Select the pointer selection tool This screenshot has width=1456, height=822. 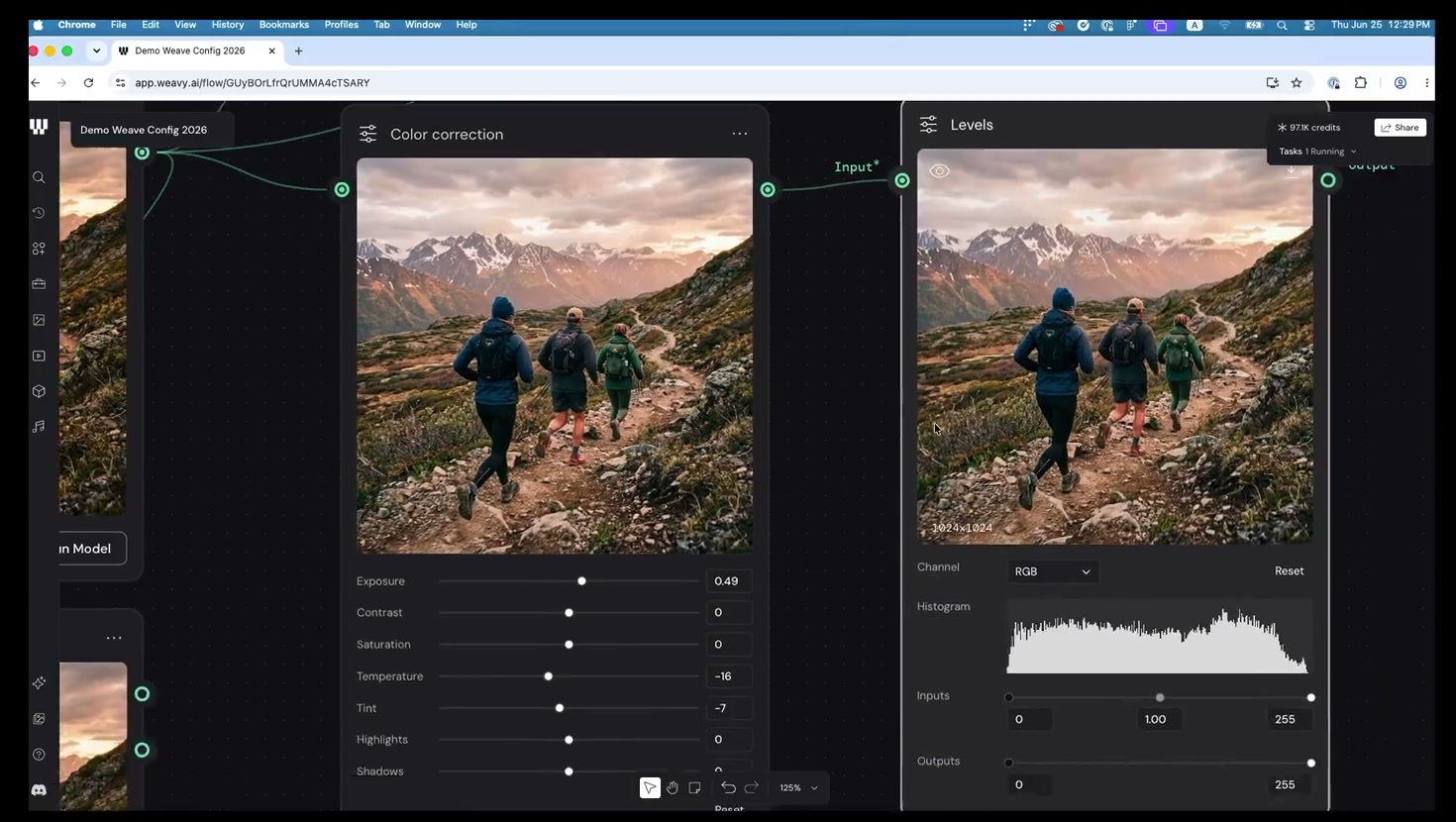(x=650, y=788)
